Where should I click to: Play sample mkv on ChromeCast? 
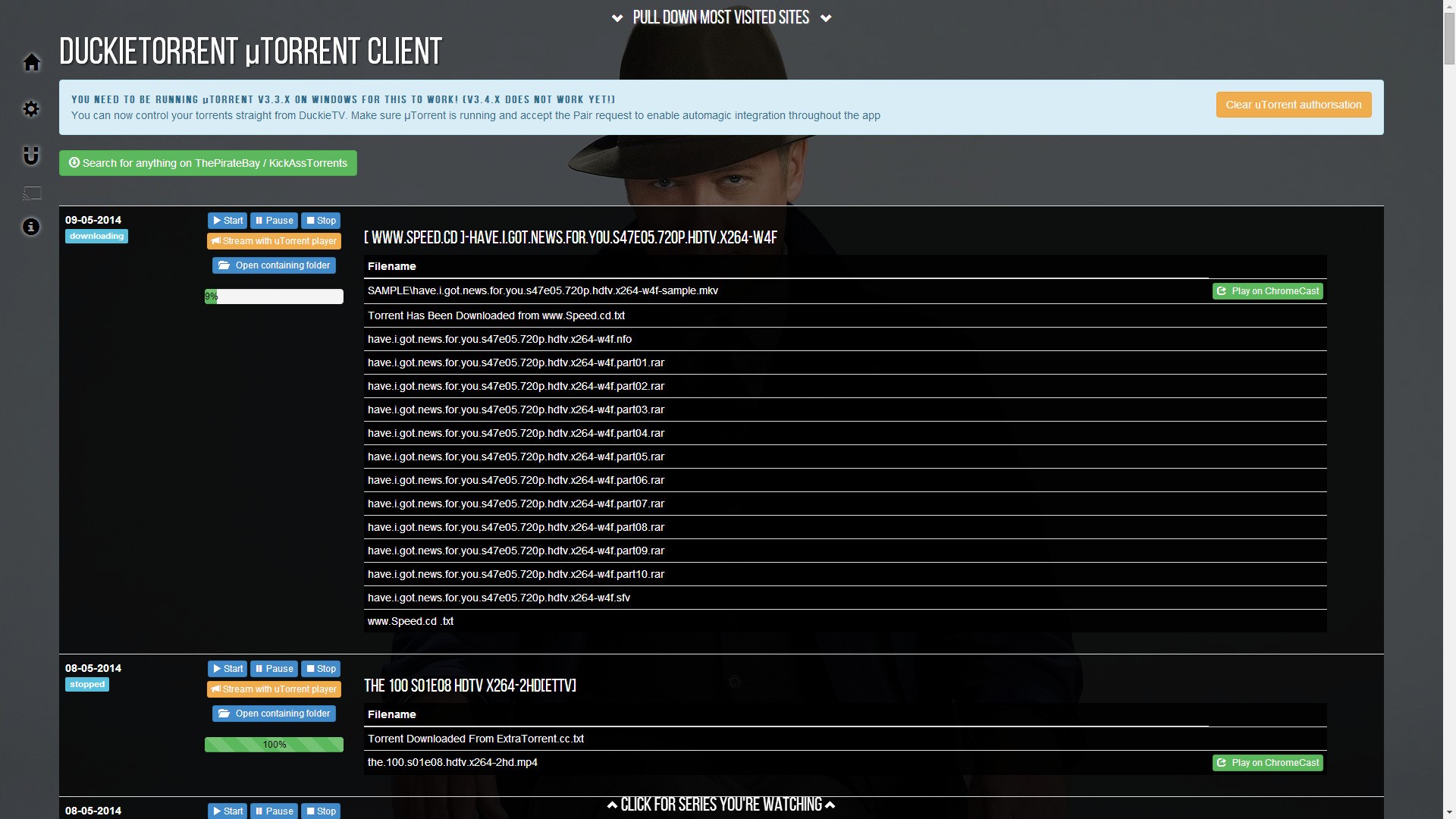(1267, 291)
